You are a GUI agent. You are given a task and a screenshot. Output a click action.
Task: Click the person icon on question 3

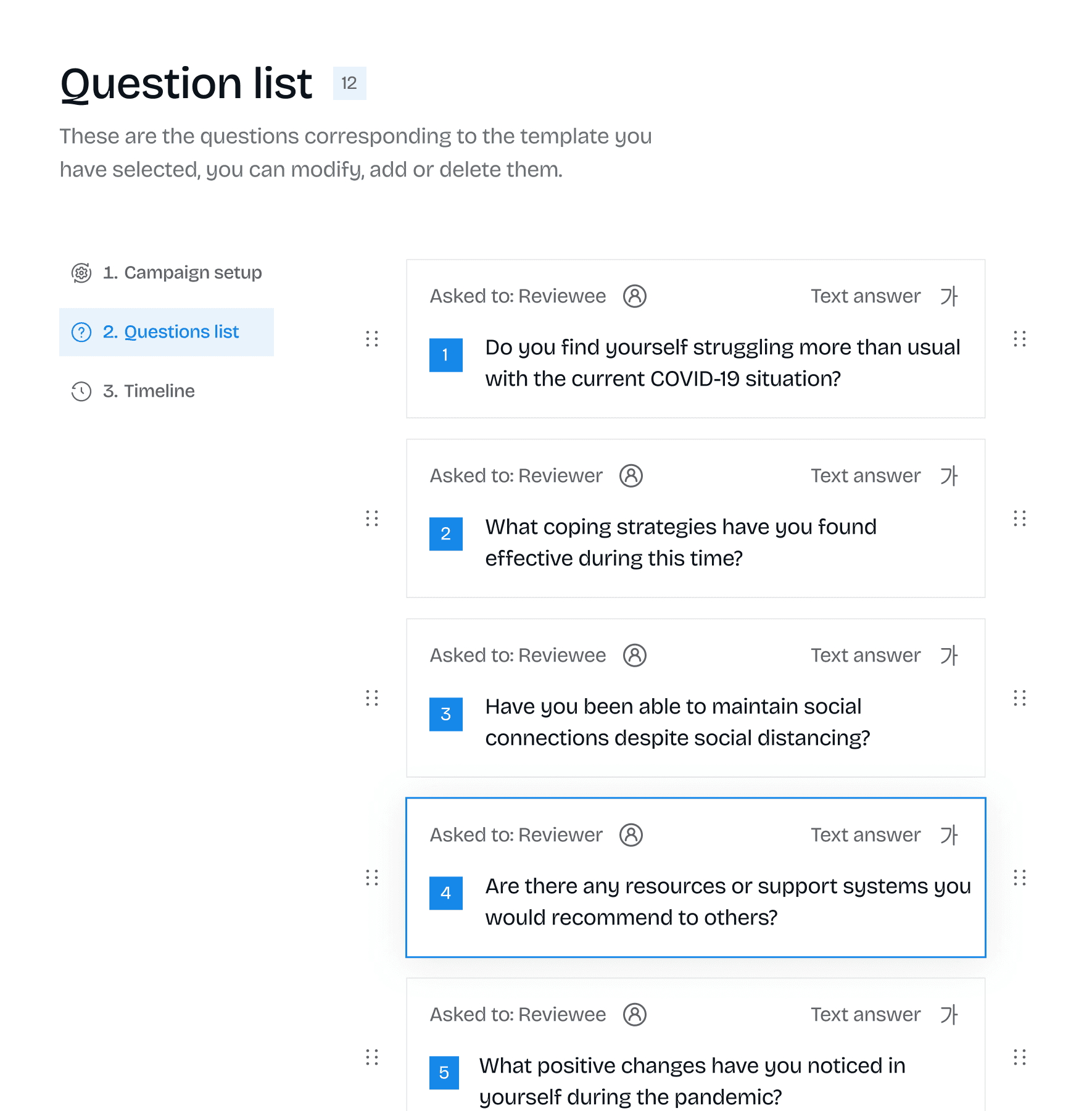click(x=636, y=655)
